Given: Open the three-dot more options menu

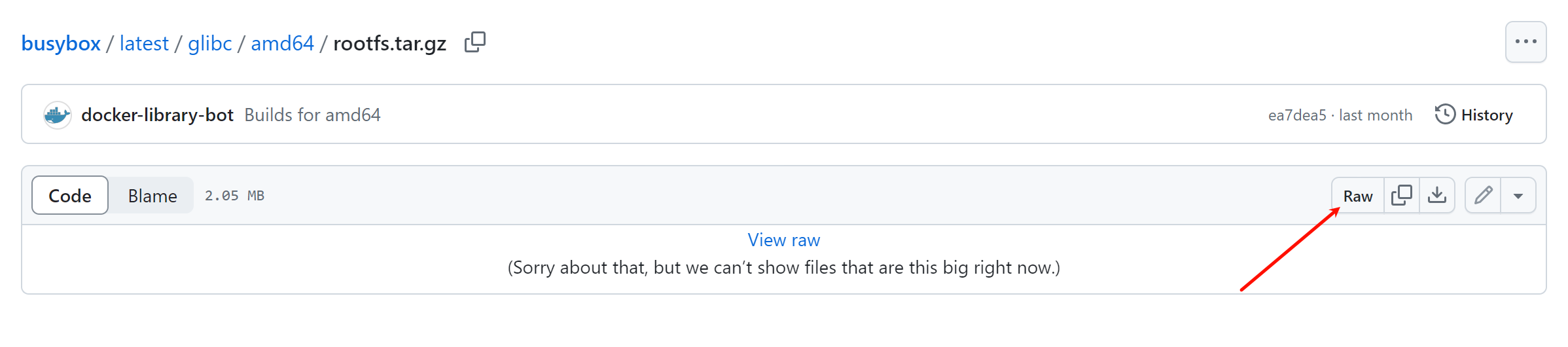Looking at the screenshot, I should [1525, 42].
